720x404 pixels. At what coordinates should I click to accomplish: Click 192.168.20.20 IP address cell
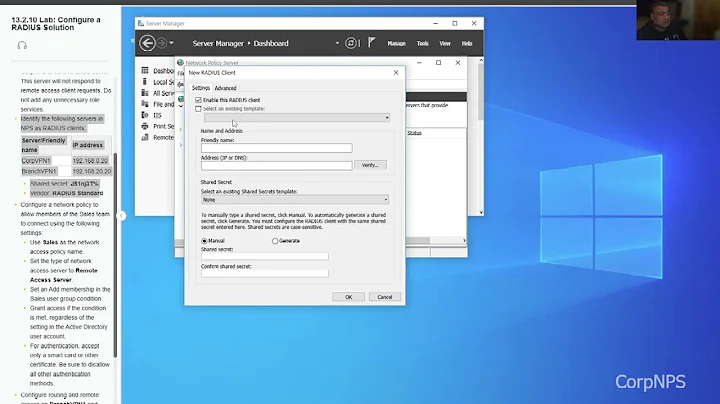click(x=92, y=171)
